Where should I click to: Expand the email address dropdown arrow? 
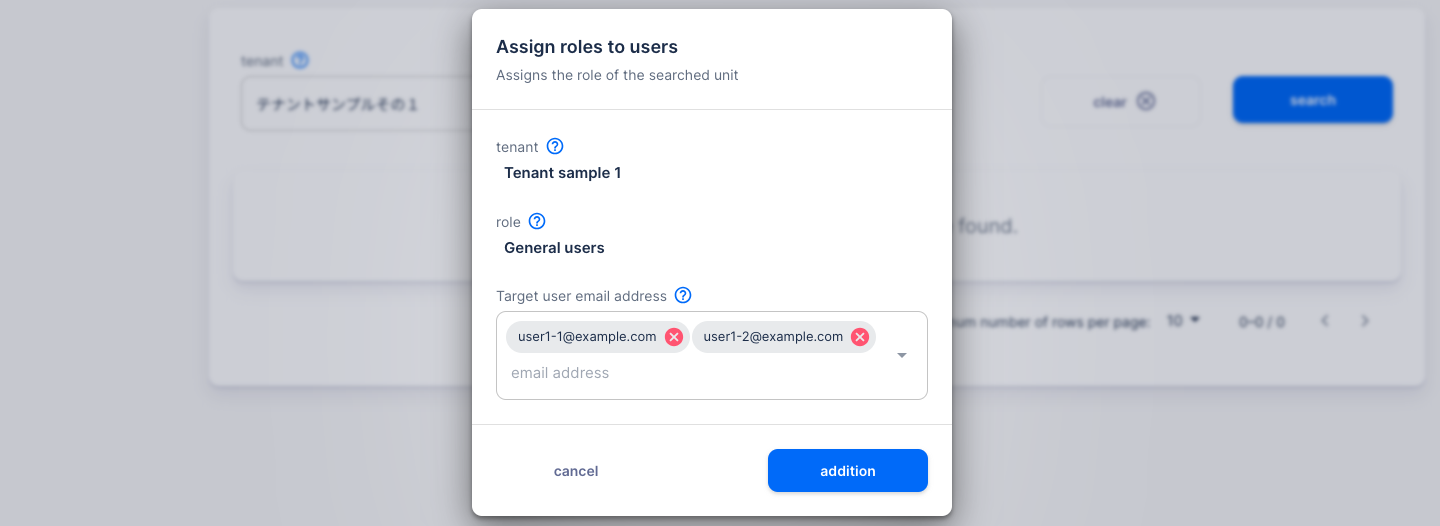(902, 355)
